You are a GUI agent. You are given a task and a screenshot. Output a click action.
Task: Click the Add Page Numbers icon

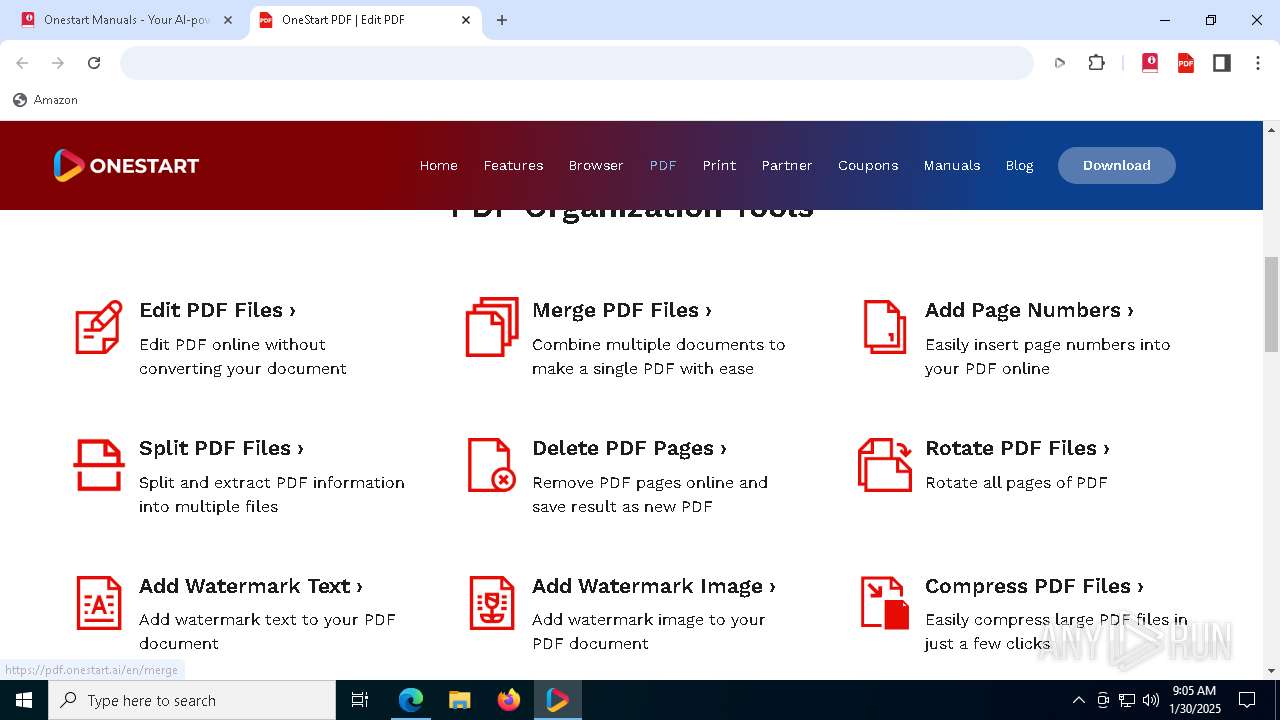(x=885, y=327)
